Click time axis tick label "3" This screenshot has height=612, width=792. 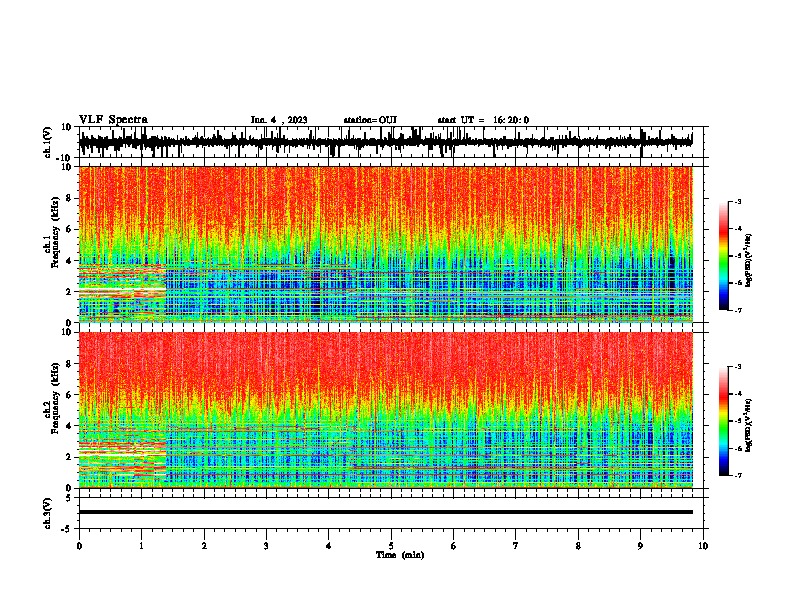[266, 546]
